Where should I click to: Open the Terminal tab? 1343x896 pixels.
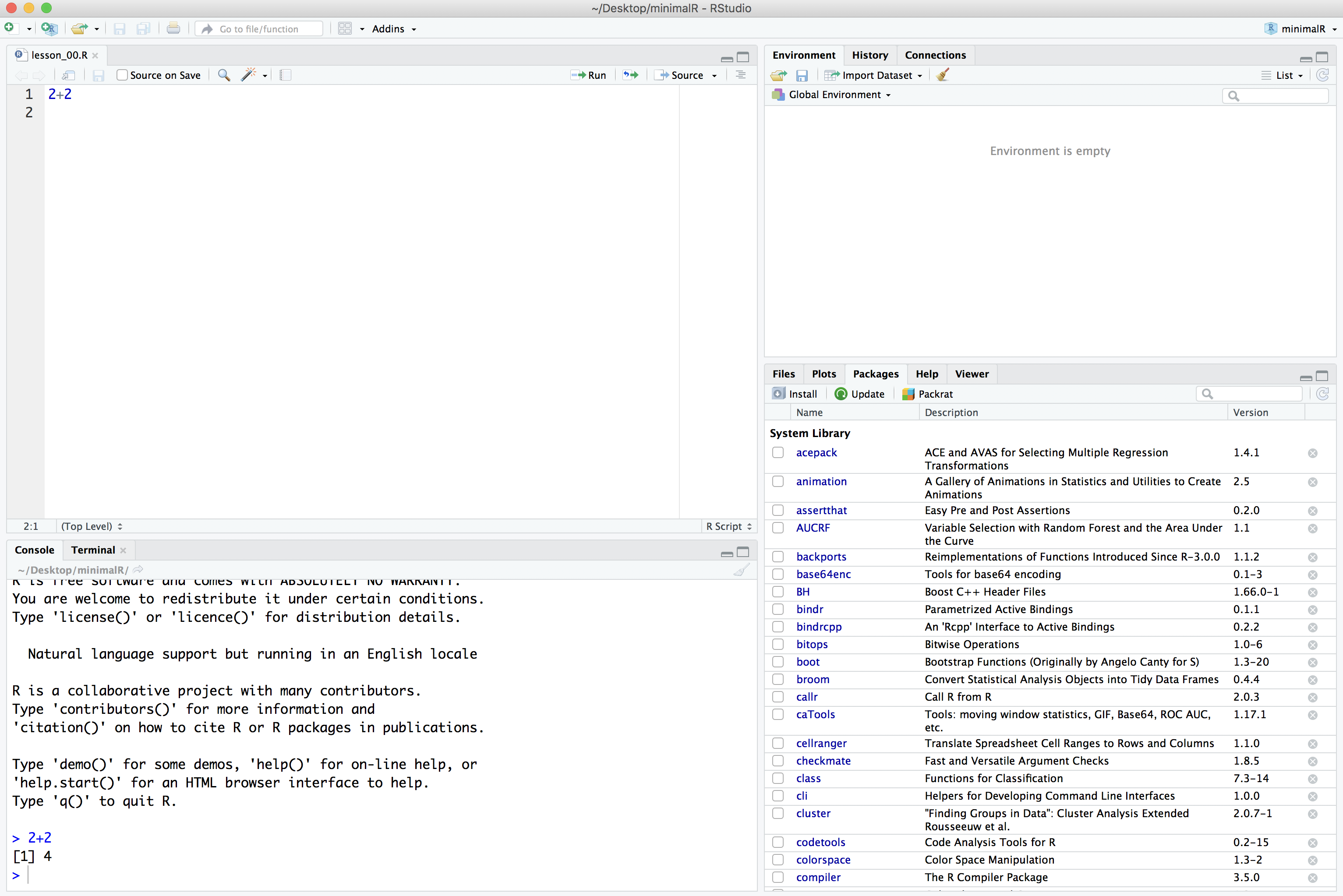pos(92,550)
